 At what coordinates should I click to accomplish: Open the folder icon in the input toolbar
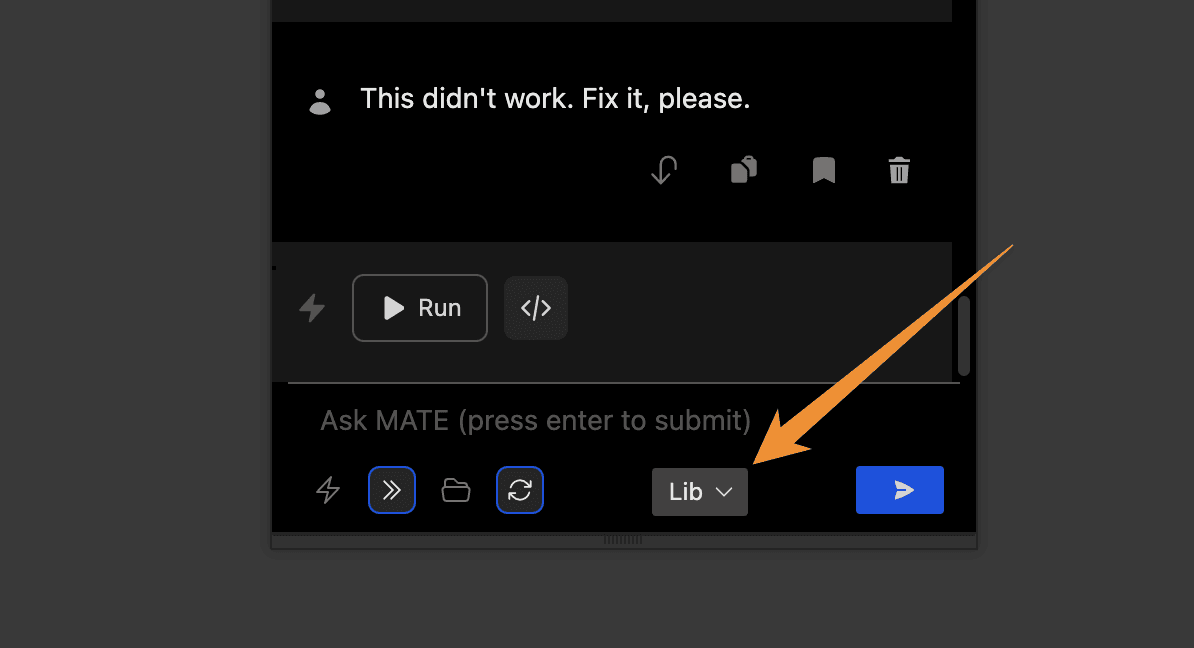click(455, 490)
